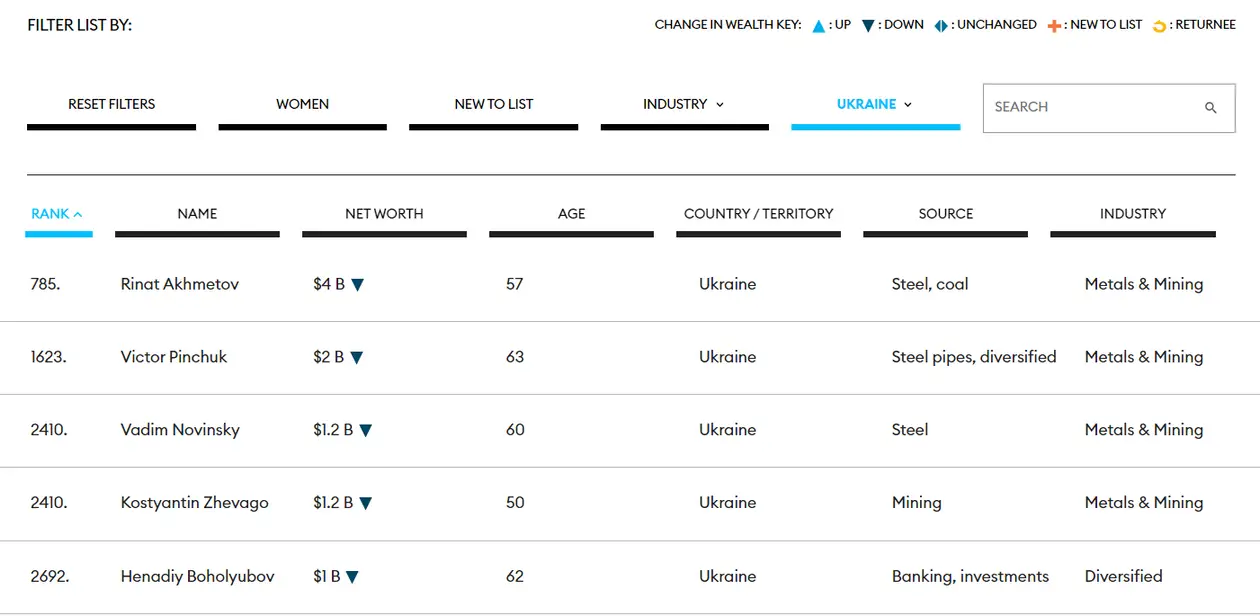Sort the table by Net Worth
1260x616 pixels.
point(384,214)
